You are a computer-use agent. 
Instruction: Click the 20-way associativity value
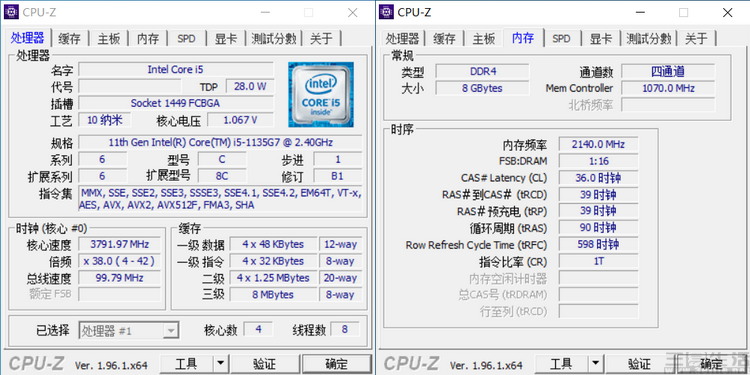(x=341, y=278)
